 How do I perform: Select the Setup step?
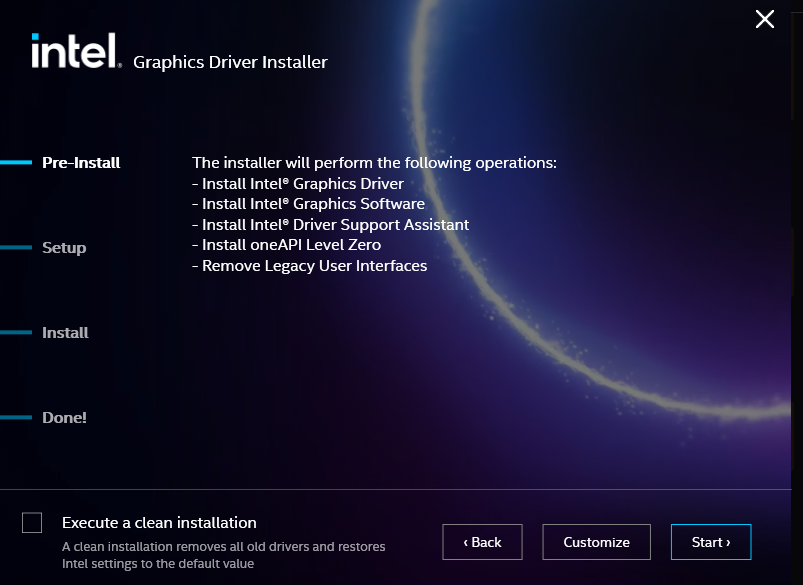coord(64,248)
